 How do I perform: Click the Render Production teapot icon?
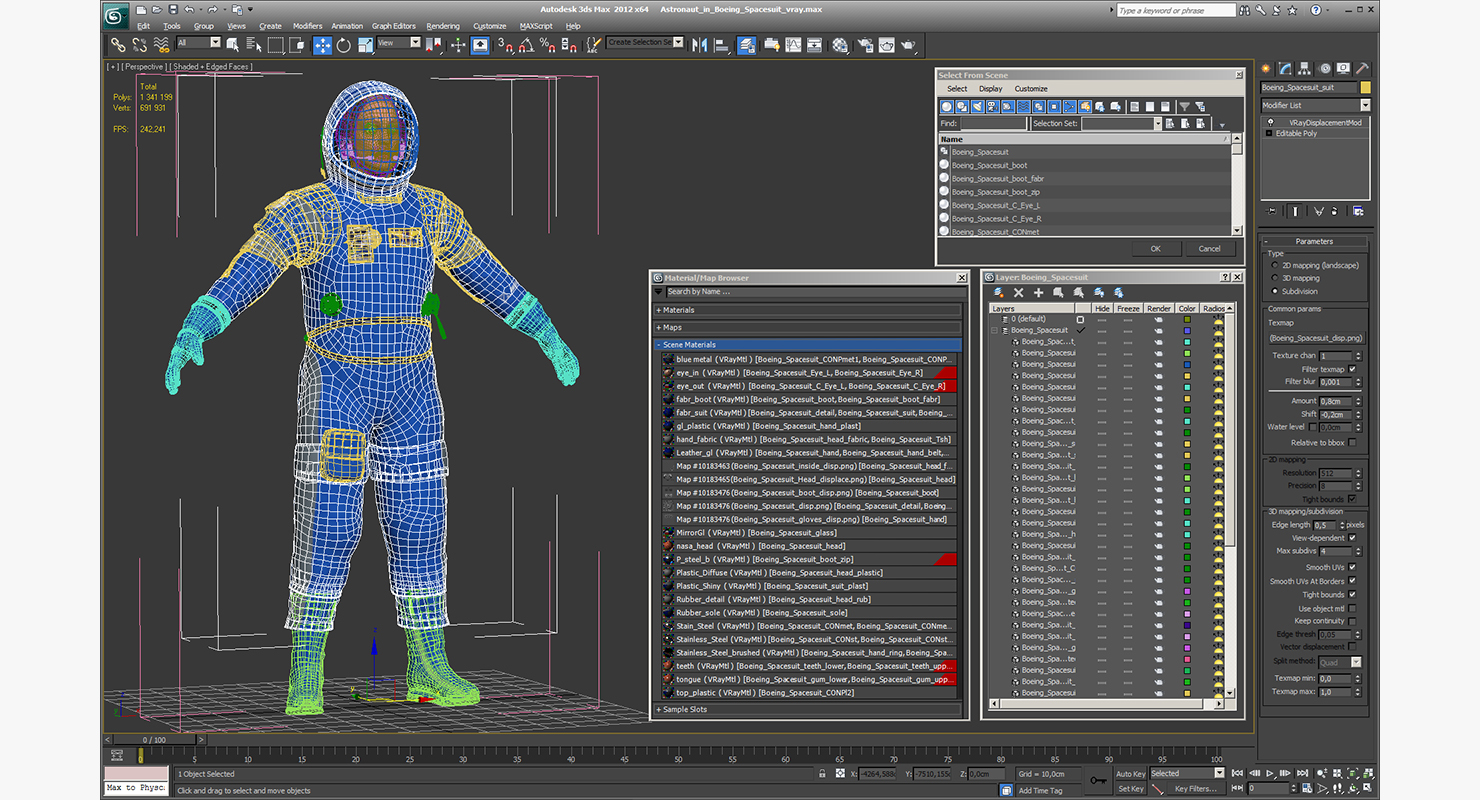pos(908,45)
